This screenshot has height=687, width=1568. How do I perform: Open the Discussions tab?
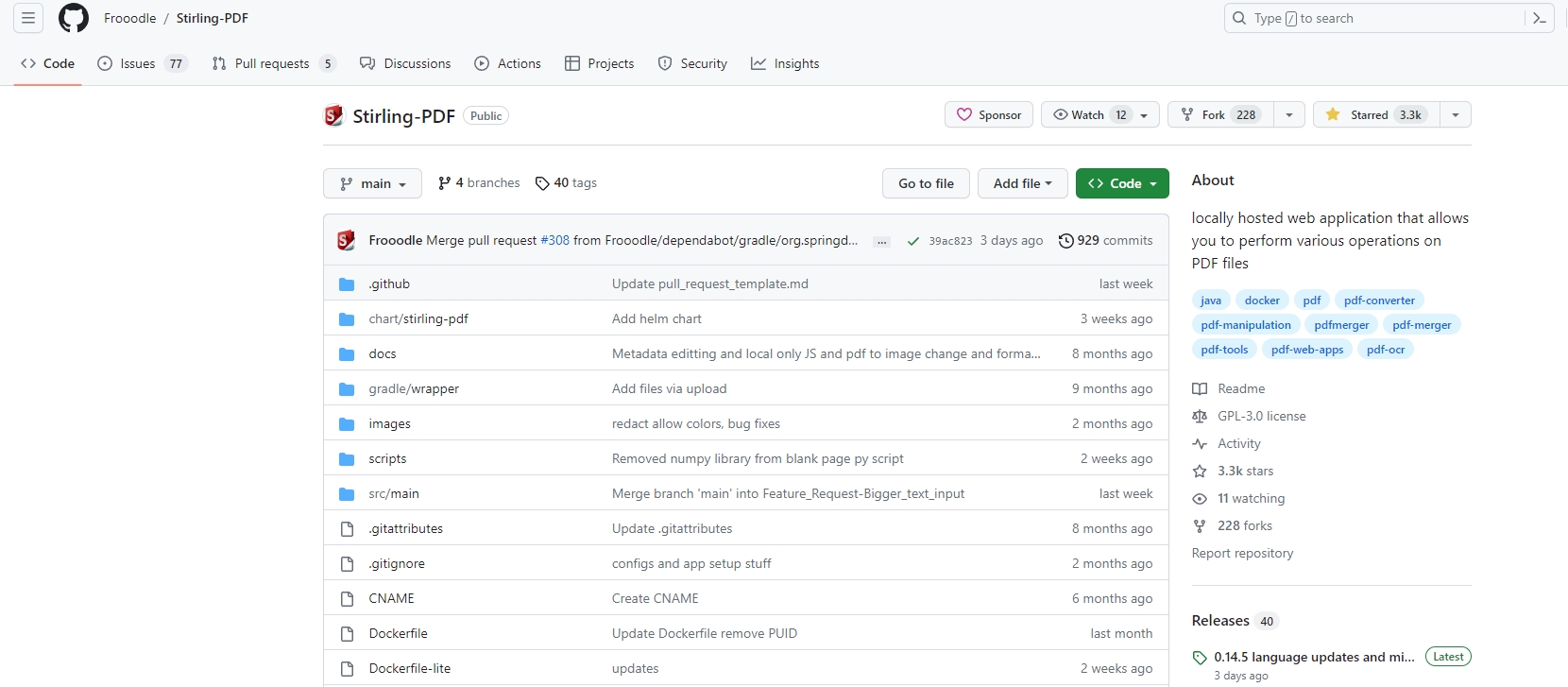405,63
